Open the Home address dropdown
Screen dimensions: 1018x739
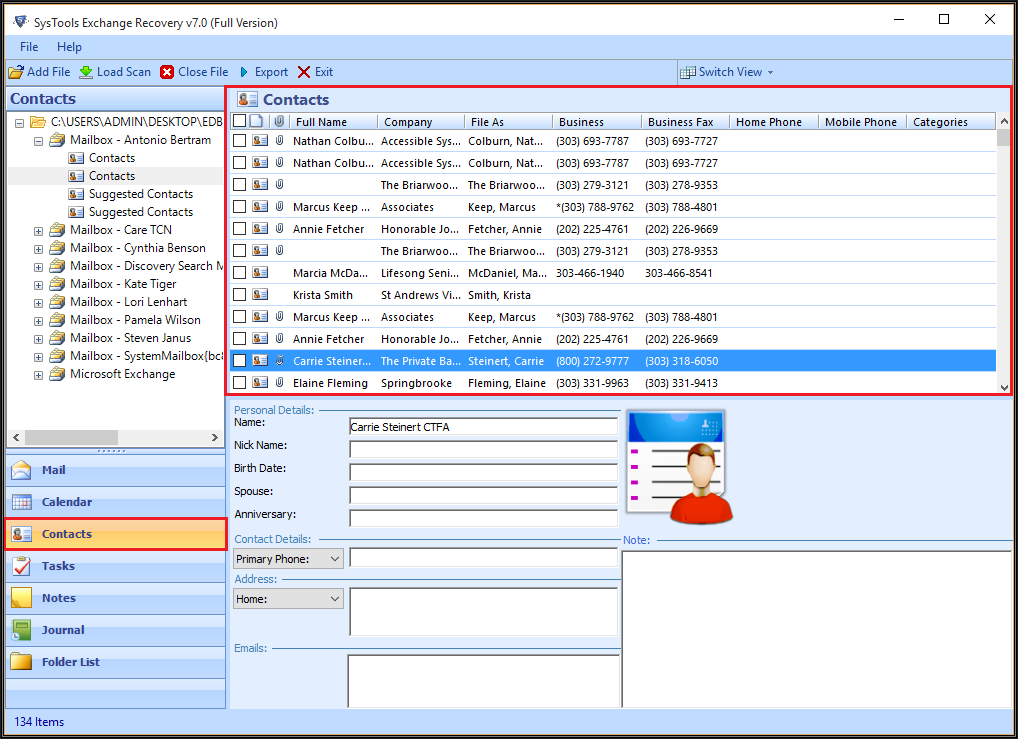click(x=288, y=599)
